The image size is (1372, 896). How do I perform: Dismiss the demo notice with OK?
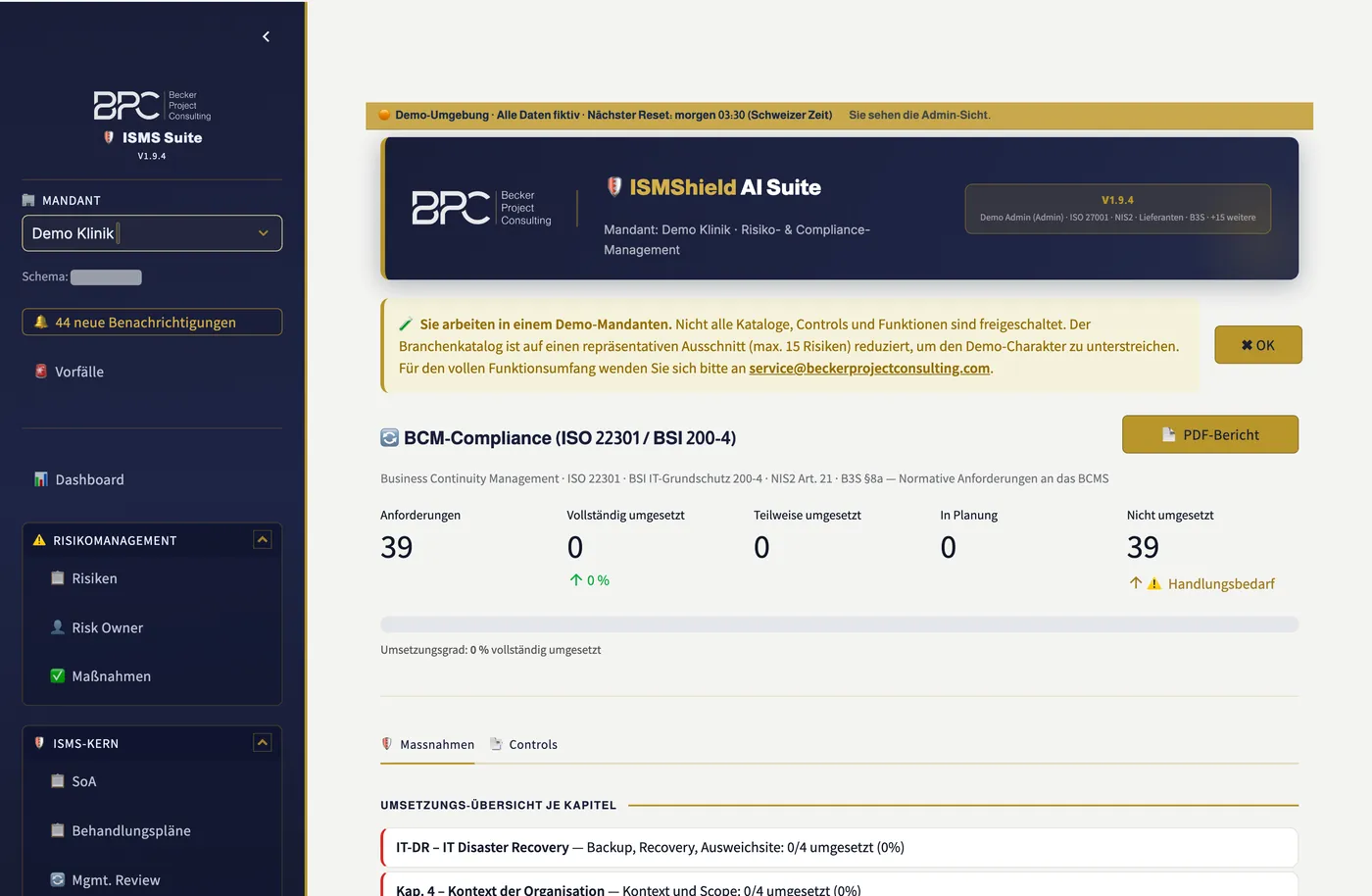pos(1258,345)
